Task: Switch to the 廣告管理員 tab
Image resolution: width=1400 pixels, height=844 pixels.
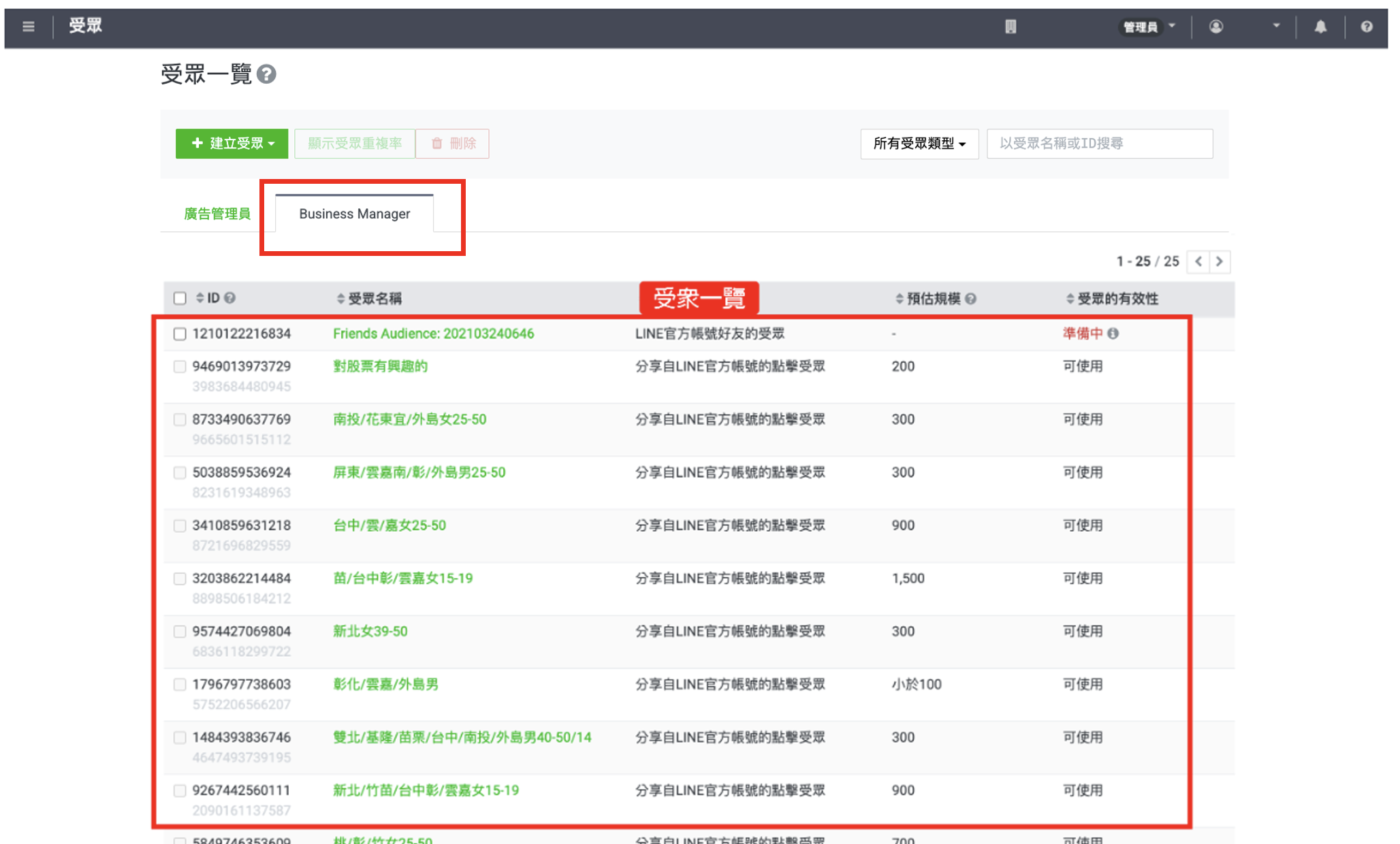Action: point(217,214)
